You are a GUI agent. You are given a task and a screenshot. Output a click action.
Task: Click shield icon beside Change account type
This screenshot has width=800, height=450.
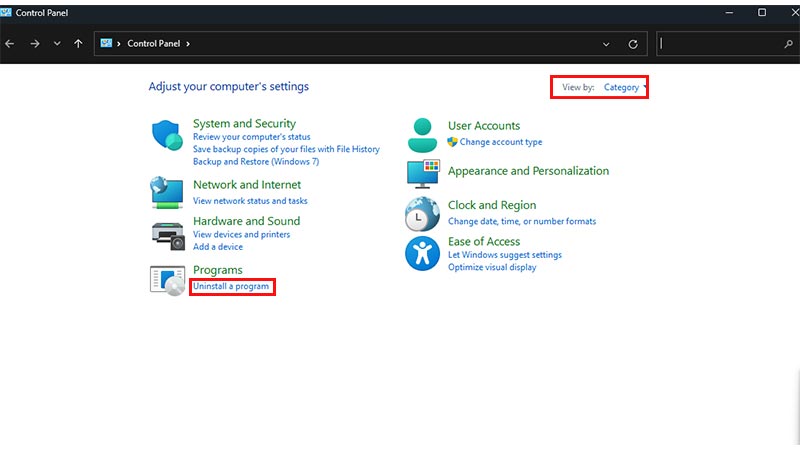(x=452, y=142)
